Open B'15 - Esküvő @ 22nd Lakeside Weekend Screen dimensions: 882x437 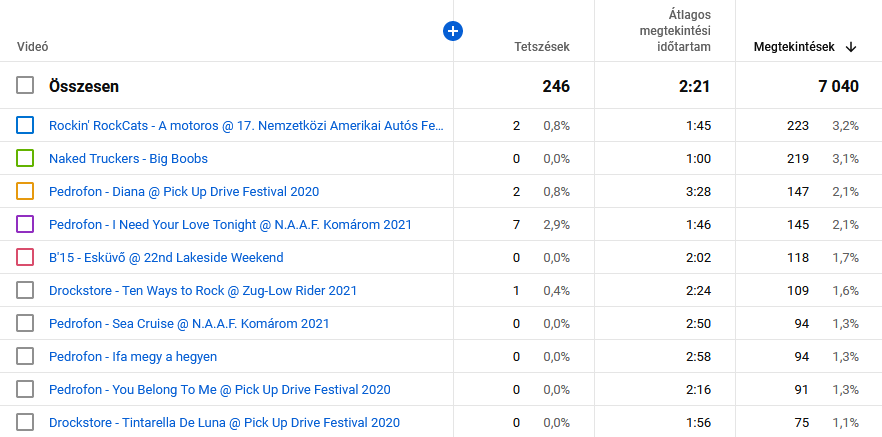(166, 257)
